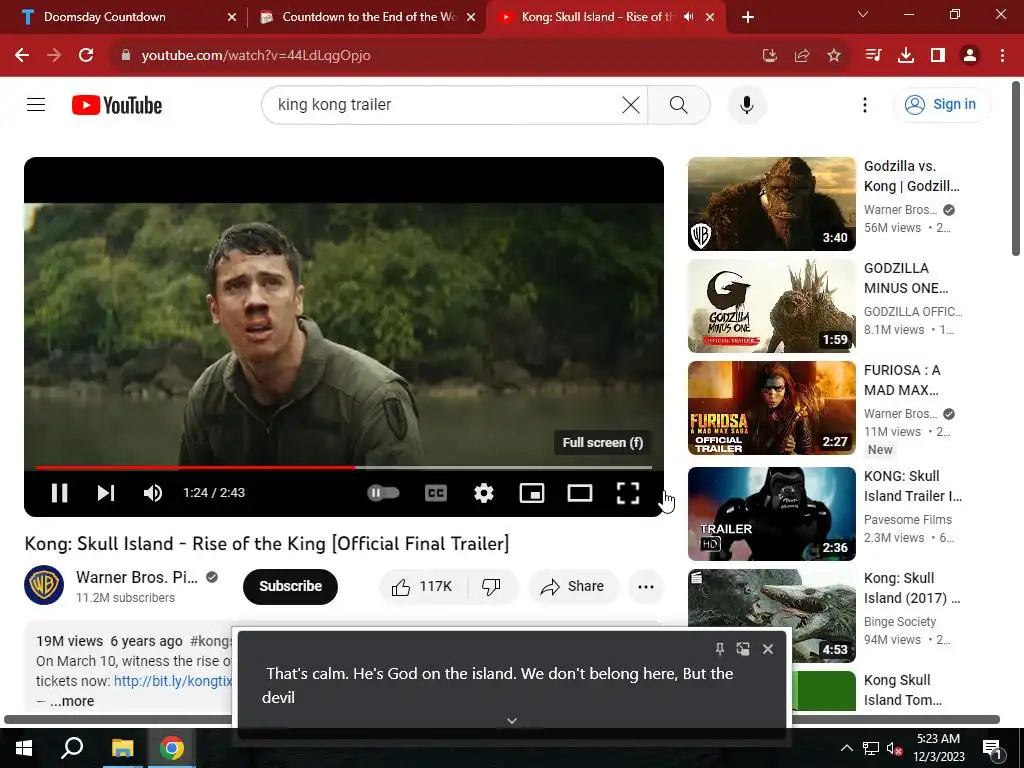The height and width of the screenshot is (768, 1024).
Task: Turn on closed captions CC button
Action: (x=436, y=493)
